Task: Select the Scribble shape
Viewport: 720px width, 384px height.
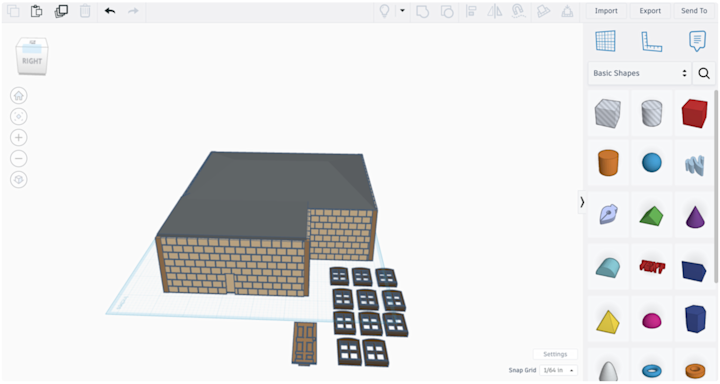Action: pos(694,164)
